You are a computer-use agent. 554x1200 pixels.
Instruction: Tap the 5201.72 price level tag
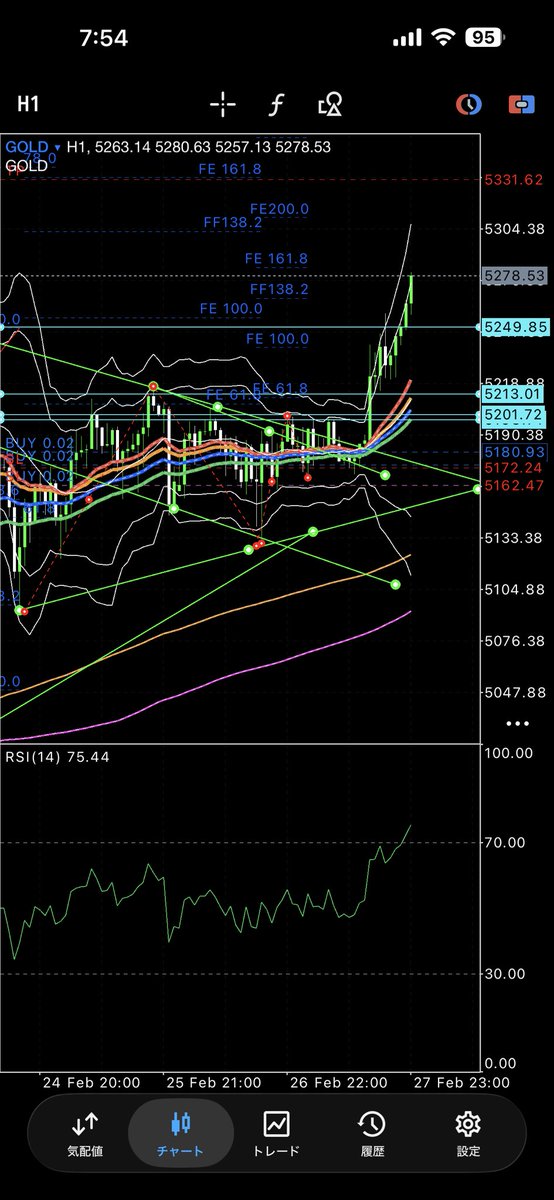click(x=515, y=415)
